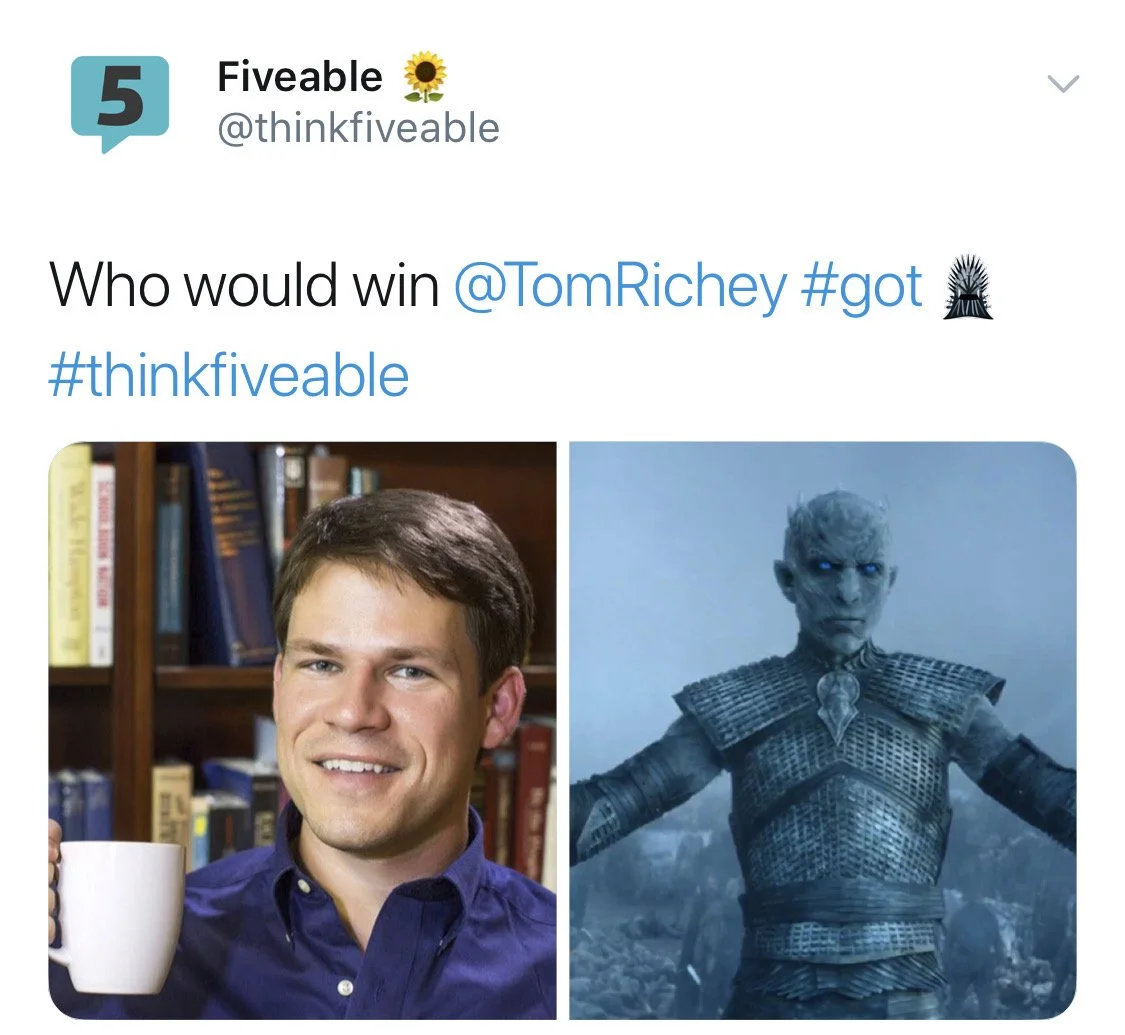Open the Fiveable display name
This screenshot has width=1125, height=1035.
(x=300, y=76)
